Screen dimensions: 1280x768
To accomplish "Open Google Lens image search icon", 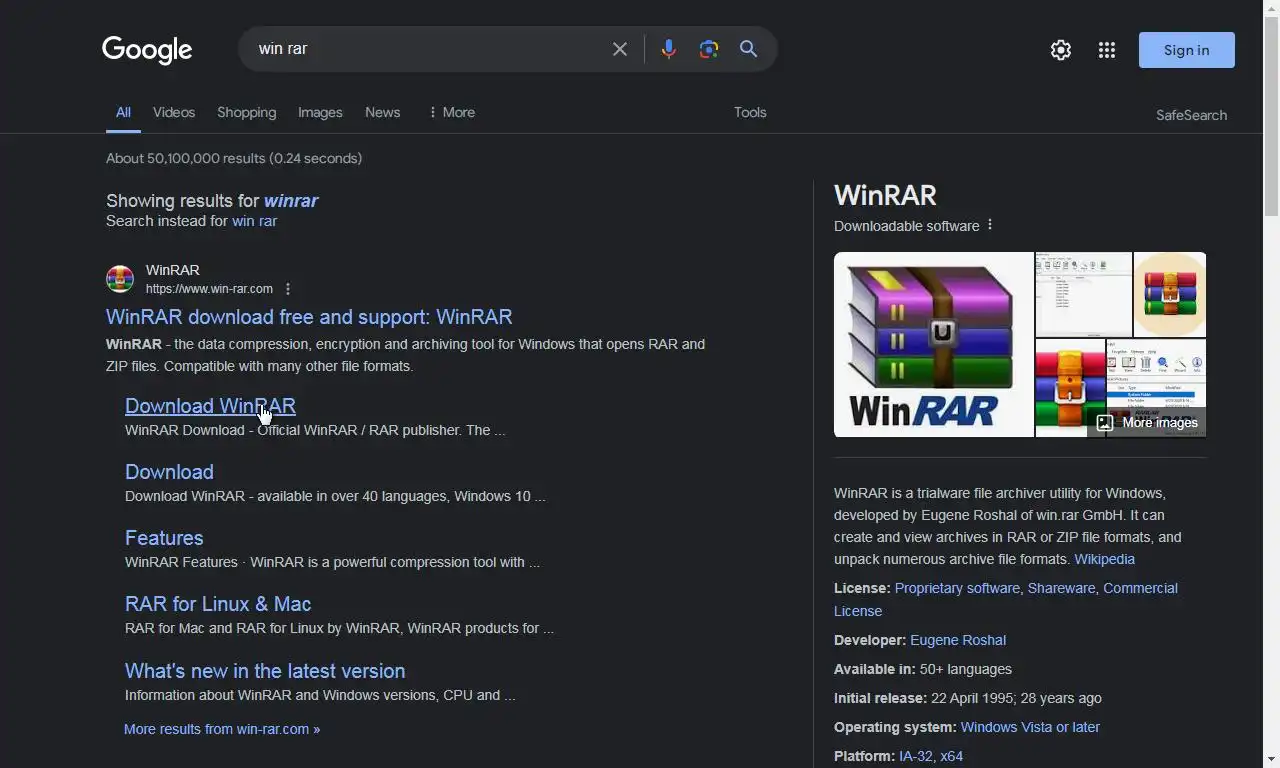I will (x=709, y=49).
